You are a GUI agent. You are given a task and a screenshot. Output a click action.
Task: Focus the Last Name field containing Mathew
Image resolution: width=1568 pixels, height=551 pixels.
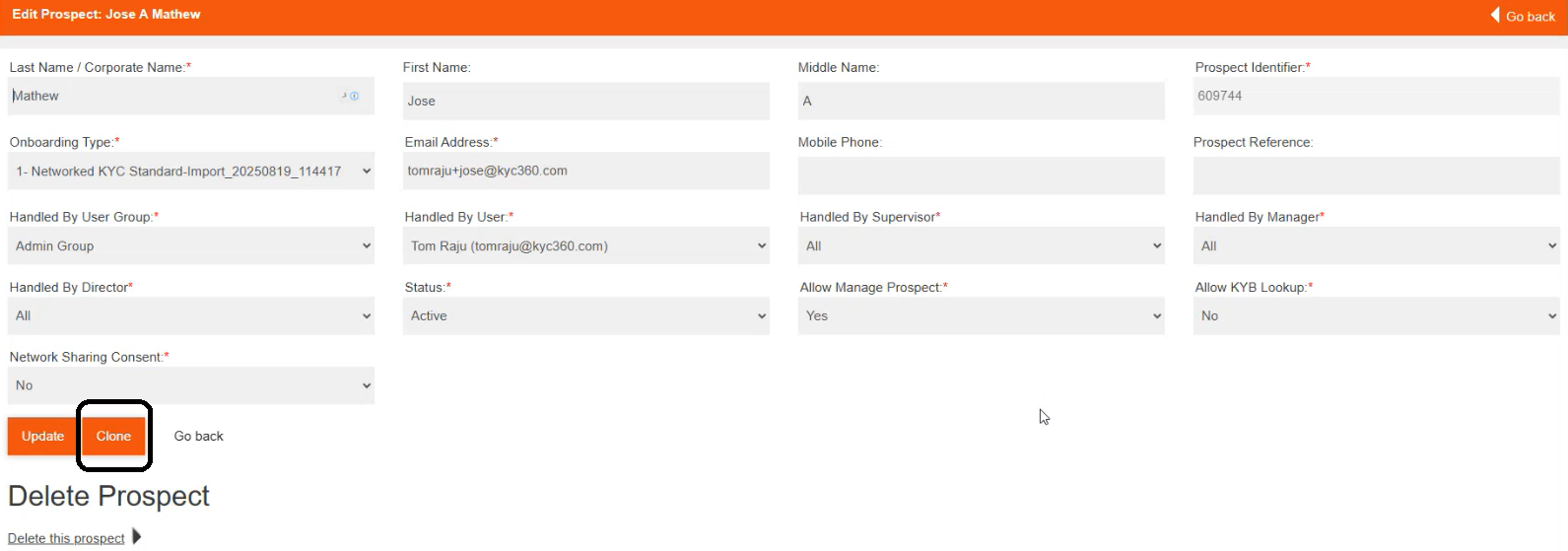[191, 96]
